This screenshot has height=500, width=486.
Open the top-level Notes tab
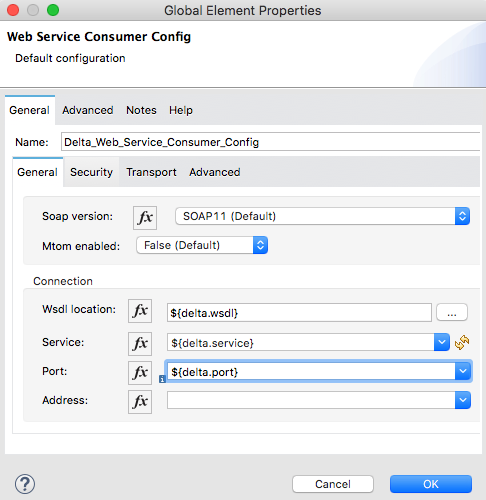(x=141, y=110)
